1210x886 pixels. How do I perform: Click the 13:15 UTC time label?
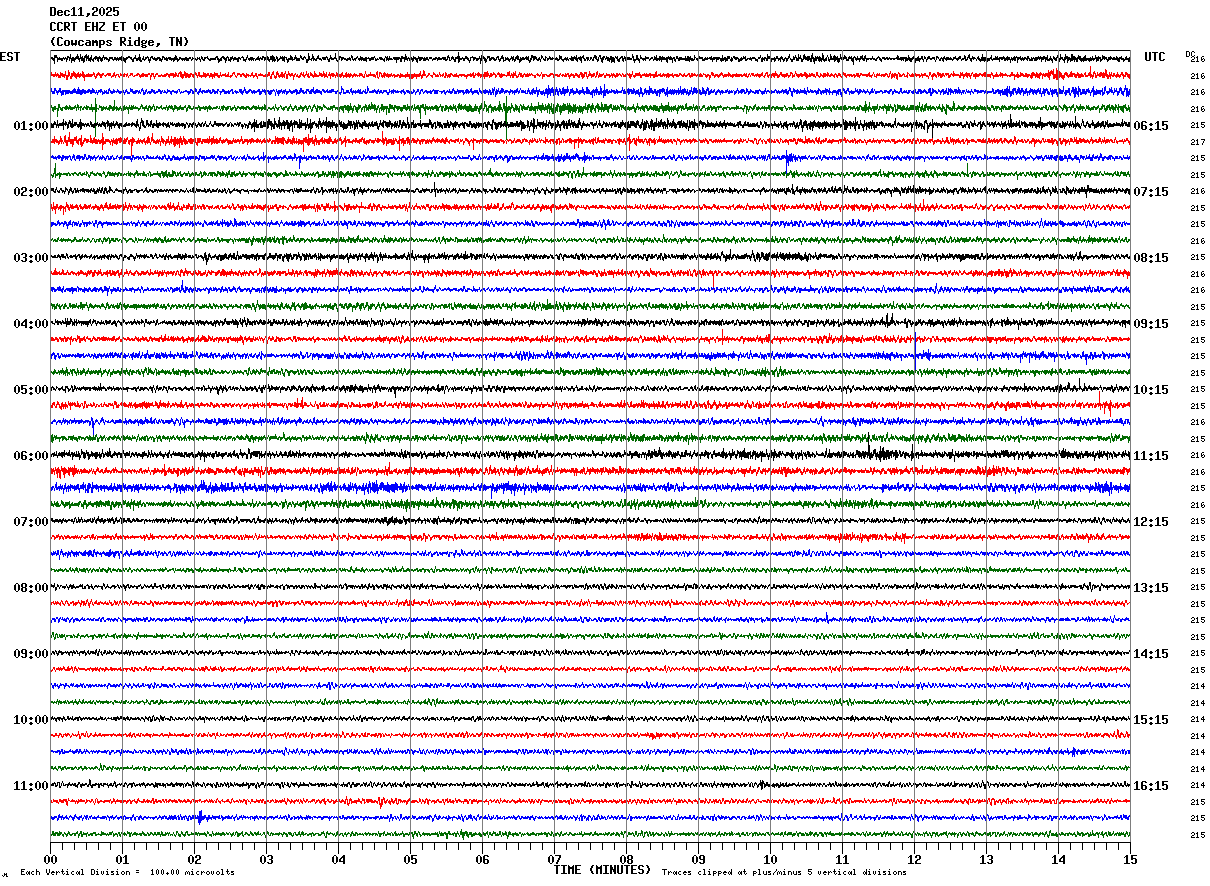click(x=1151, y=588)
